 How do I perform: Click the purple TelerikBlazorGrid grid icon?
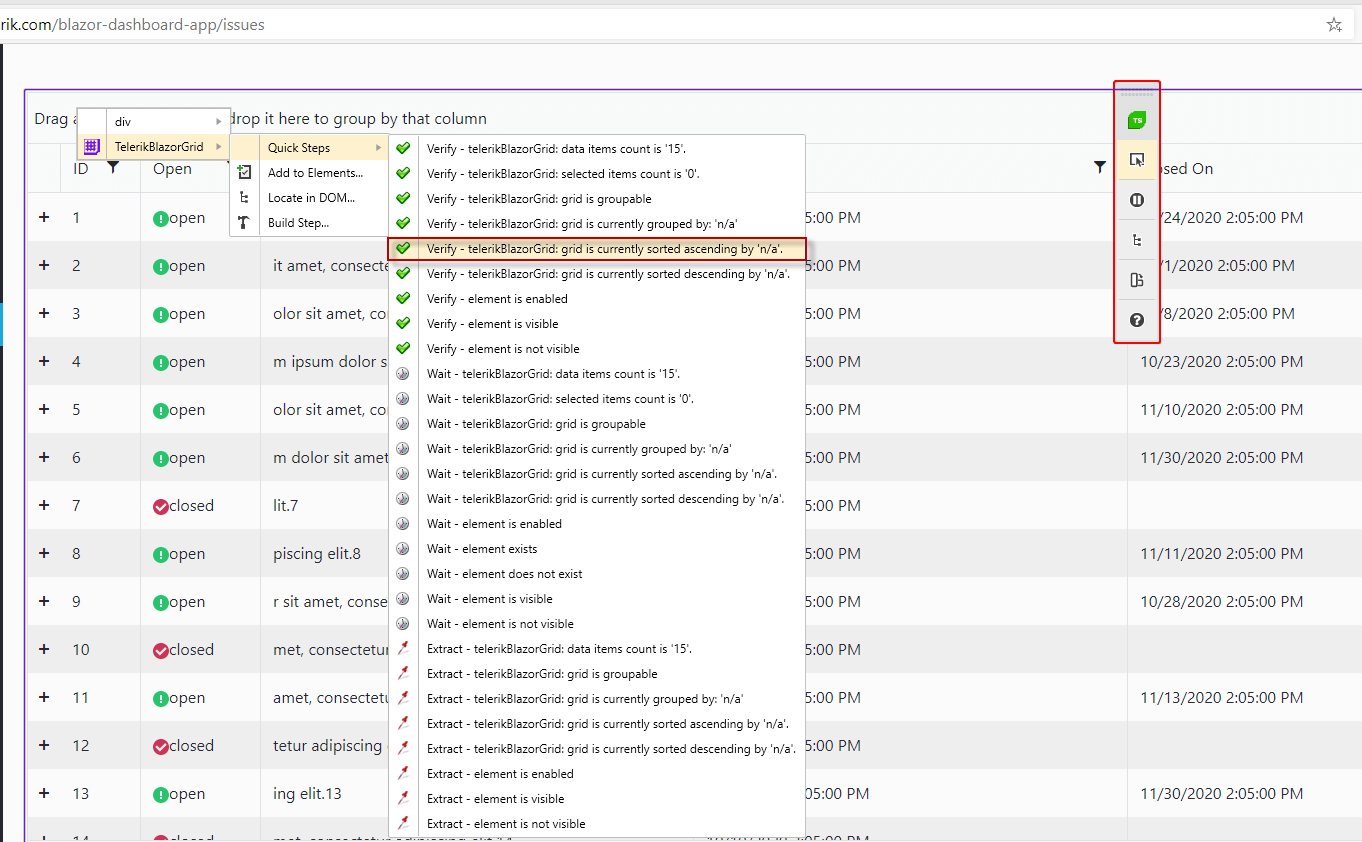point(91,146)
